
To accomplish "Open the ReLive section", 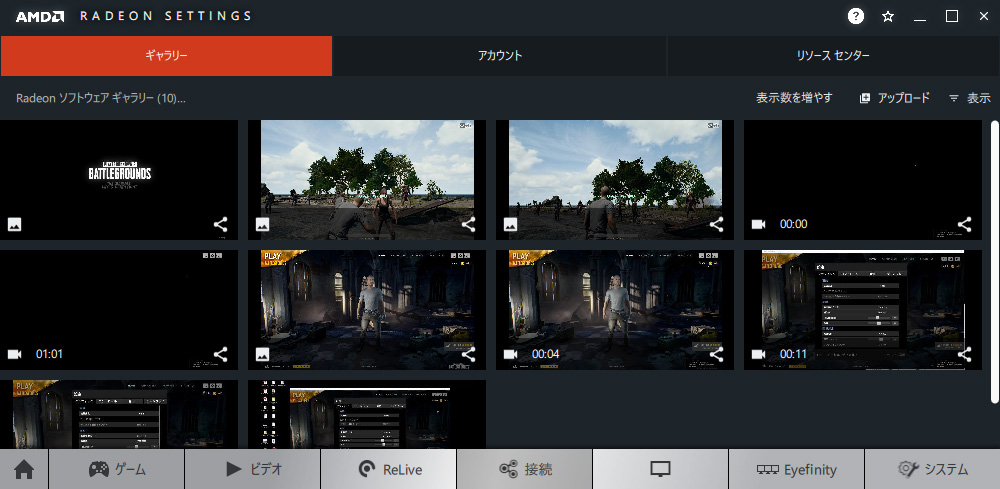I will tap(388, 469).
